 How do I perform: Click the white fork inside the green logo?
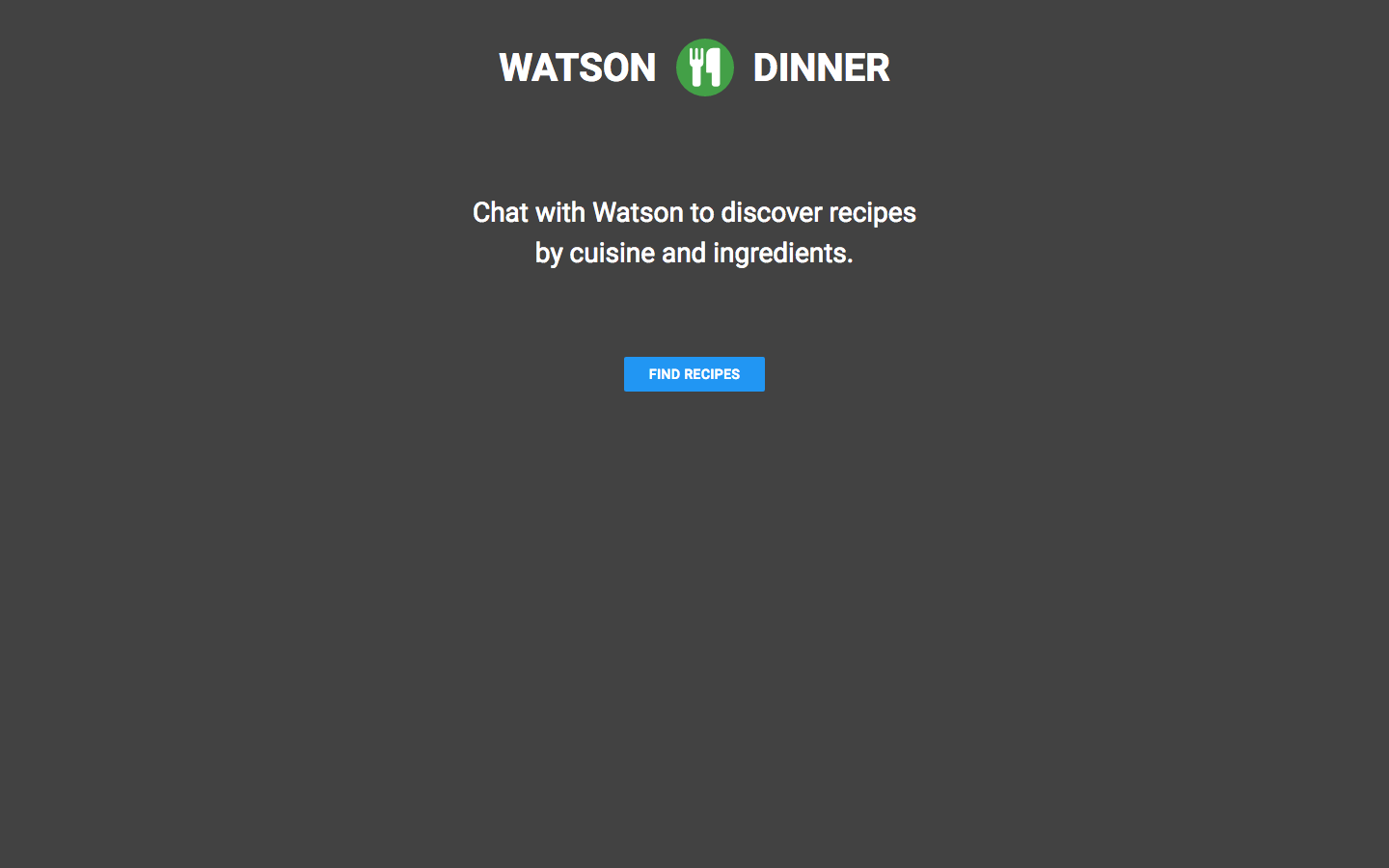click(696, 67)
